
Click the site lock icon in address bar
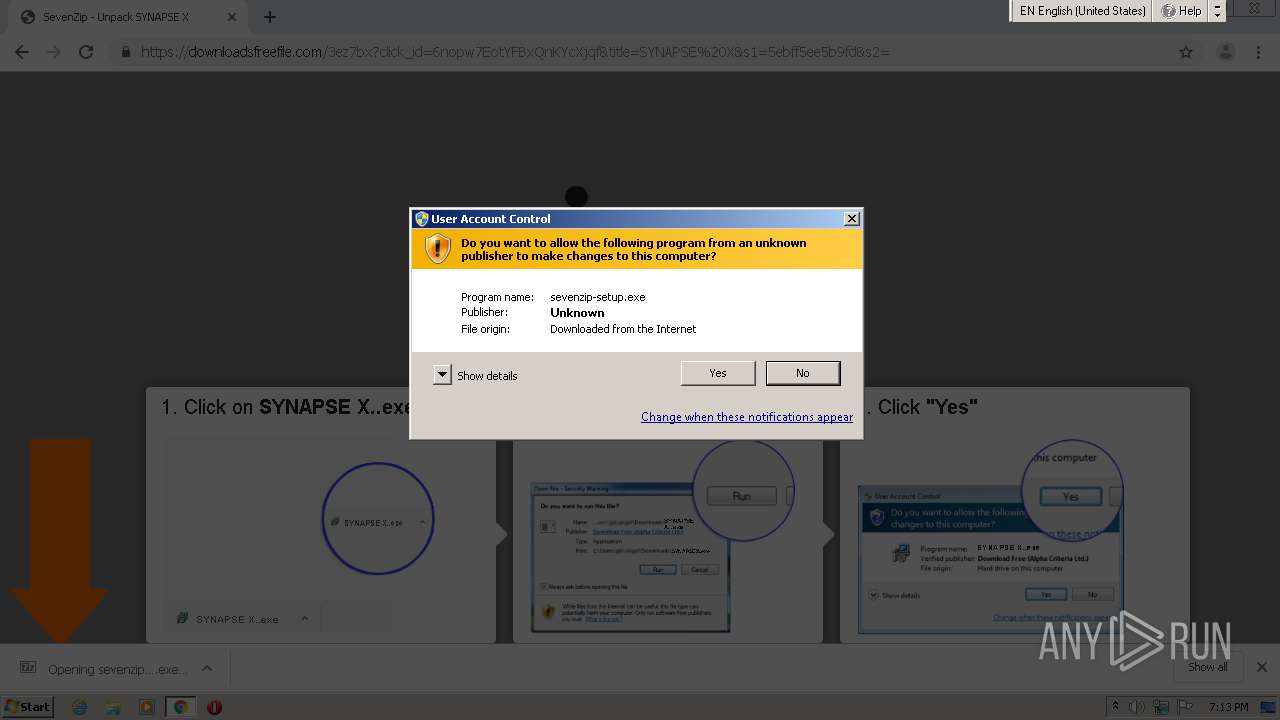126,52
